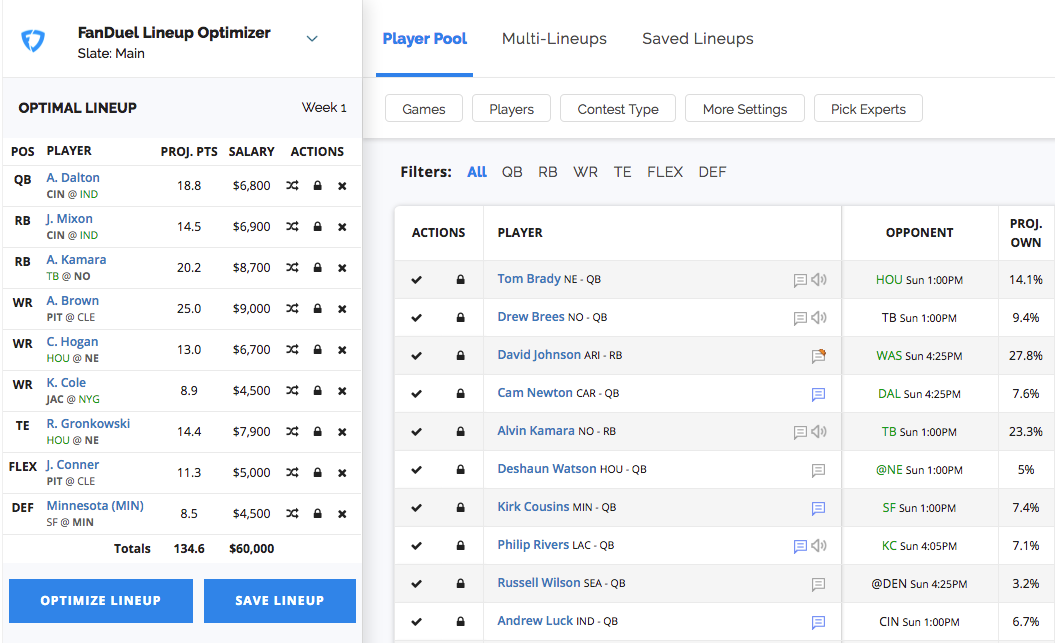Click the Optimize Lineup button
This screenshot has height=643, width=1055.
[101, 601]
